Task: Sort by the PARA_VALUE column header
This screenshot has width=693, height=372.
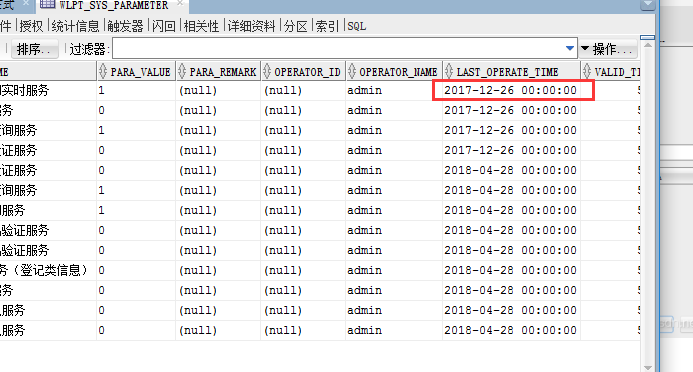Action: coord(136,72)
